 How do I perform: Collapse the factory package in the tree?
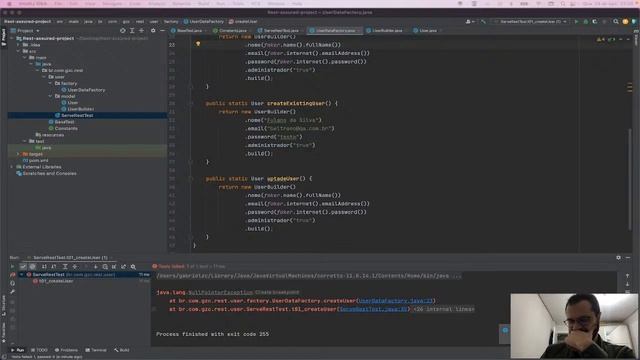tap(51, 83)
